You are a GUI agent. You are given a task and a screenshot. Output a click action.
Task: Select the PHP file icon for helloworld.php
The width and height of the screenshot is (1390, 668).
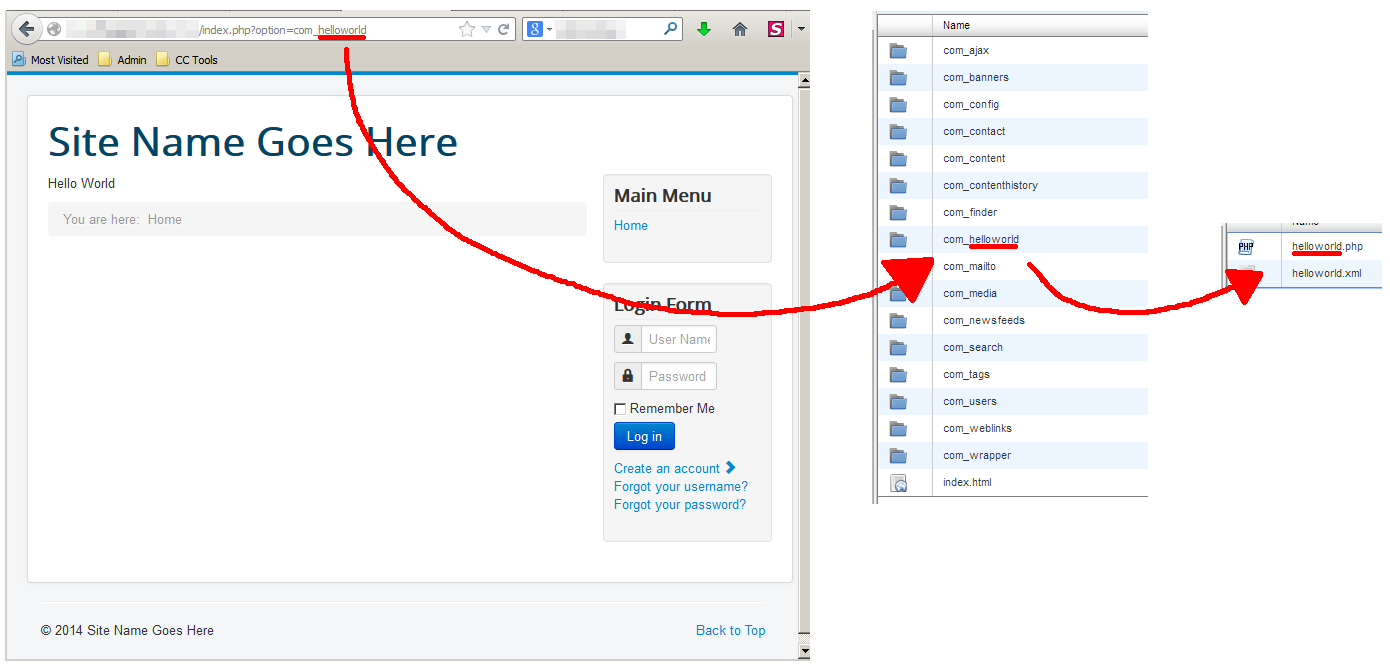(x=1246, y=247)
